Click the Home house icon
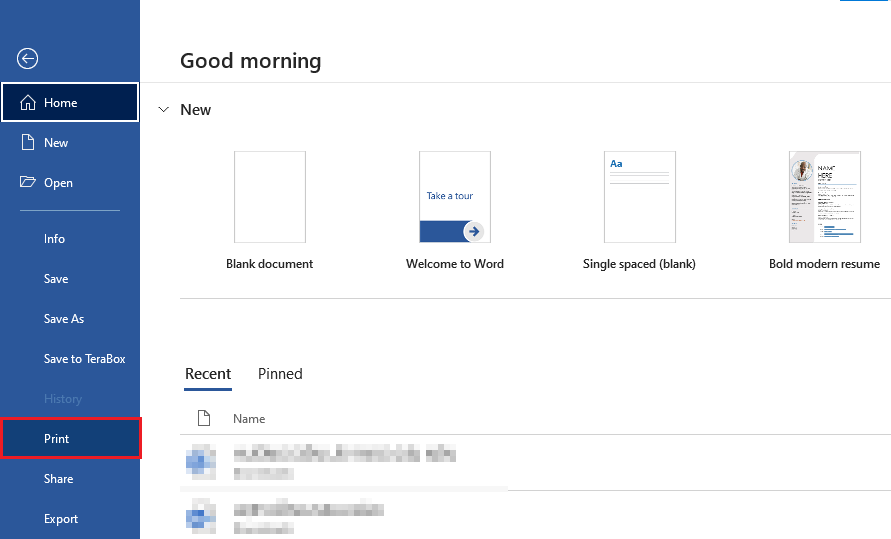 click(x=28, y=102)
